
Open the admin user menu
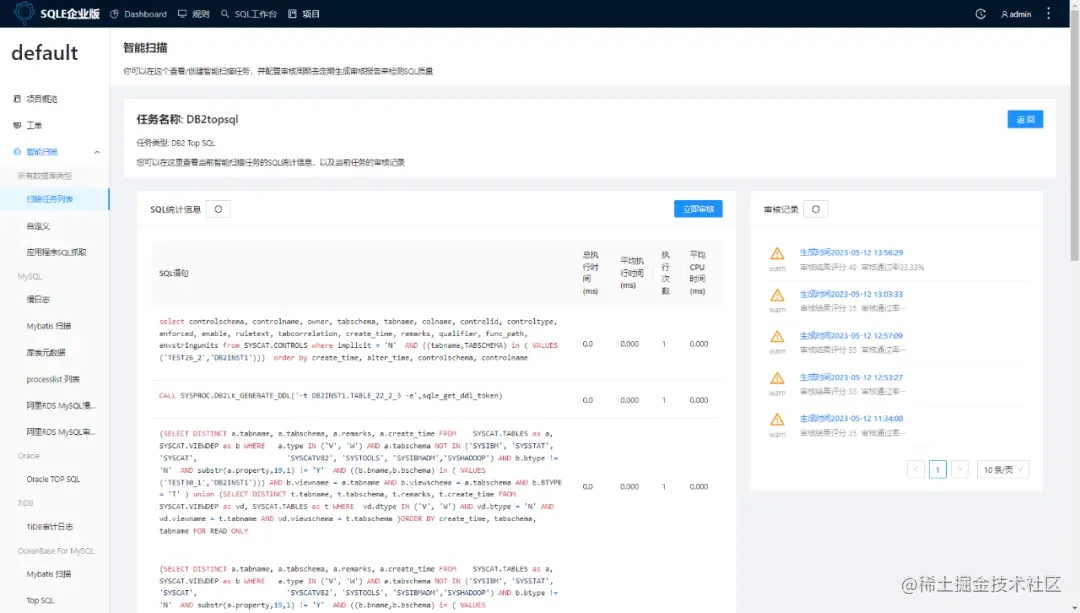point(1016,14)
